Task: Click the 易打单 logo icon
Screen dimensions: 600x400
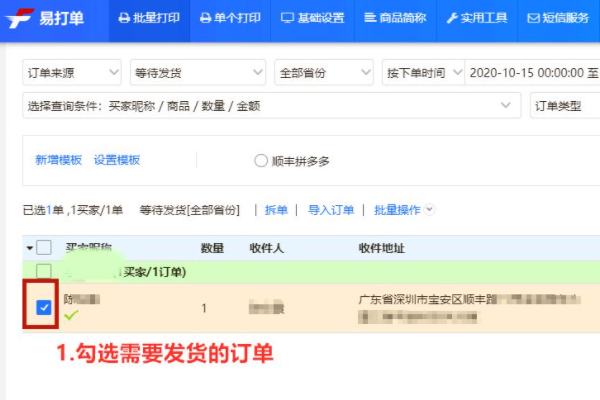Action: [x=20, y=18]
